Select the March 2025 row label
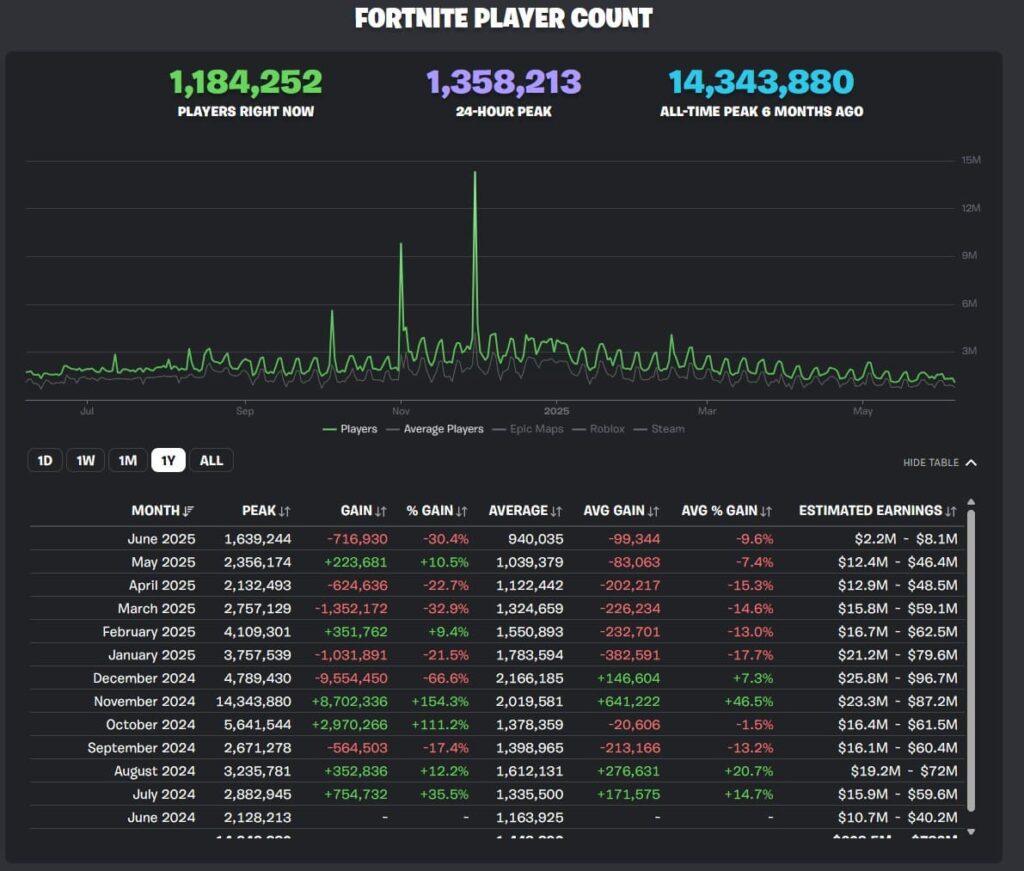Image resolution: width=1024 pixels, height=871 pixels. click(x=157, y=609)
